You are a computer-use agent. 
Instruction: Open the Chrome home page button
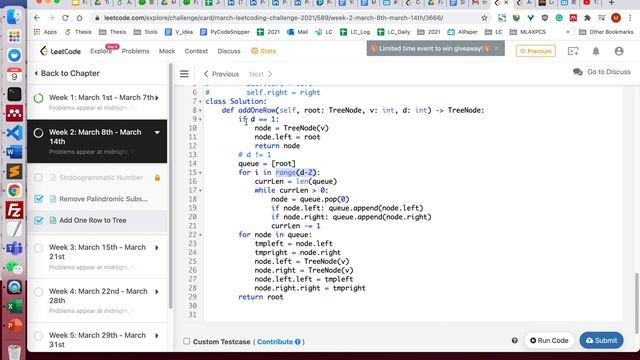tap(80, 18)
